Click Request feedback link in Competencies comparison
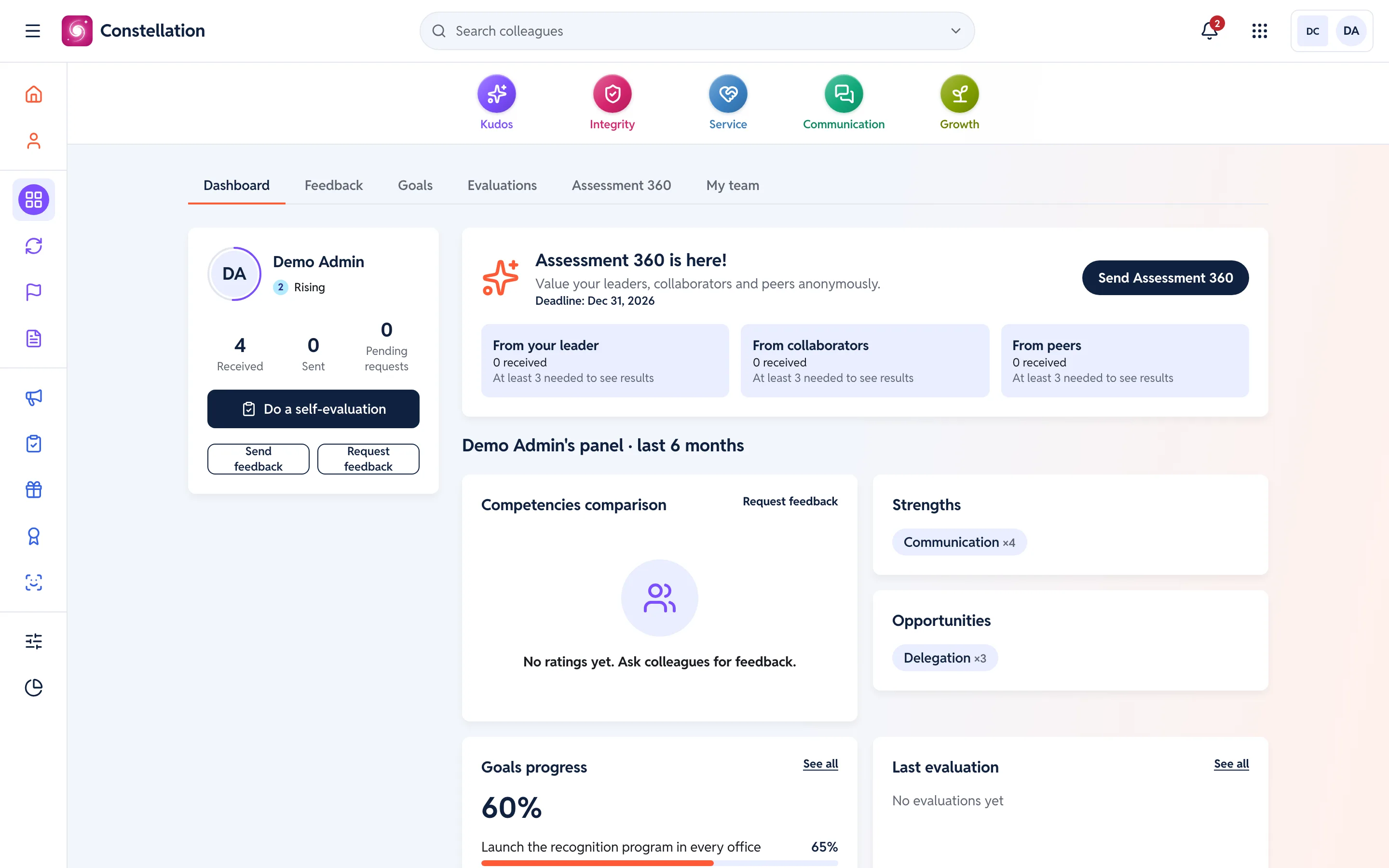The height and width of the screenshot is (868, 1389). point(790,501)
